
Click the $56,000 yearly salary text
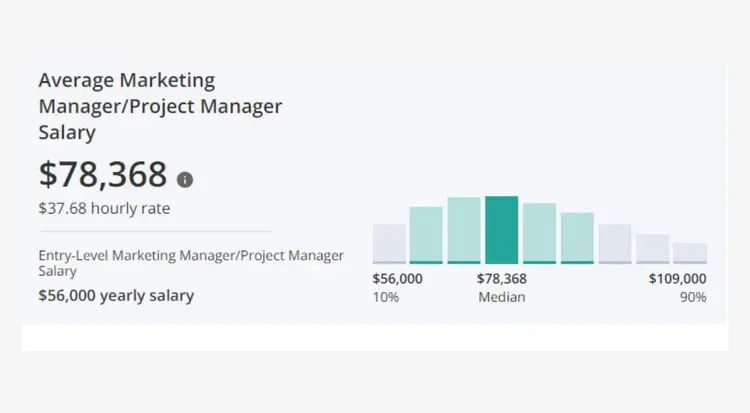(116, 296)
